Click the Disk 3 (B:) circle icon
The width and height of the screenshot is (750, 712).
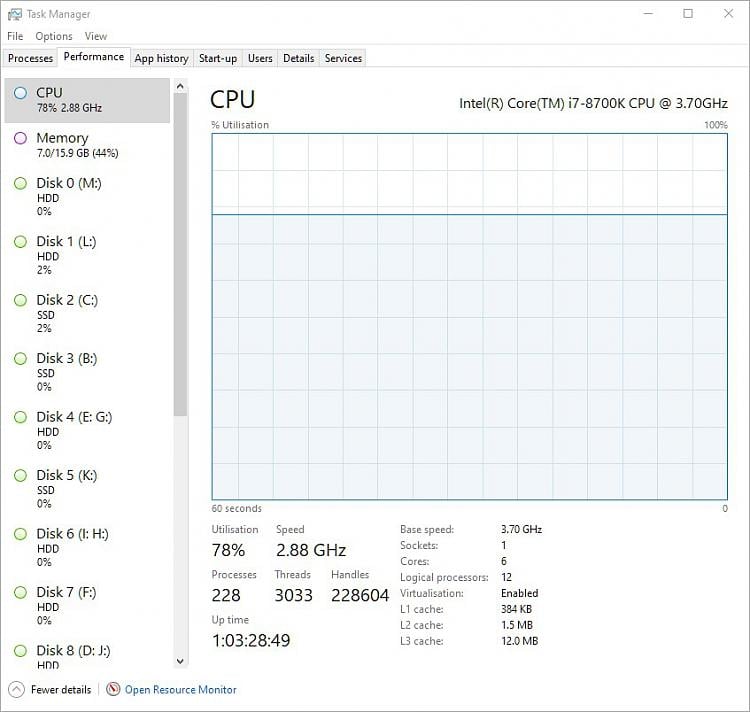tap(20, 359)
